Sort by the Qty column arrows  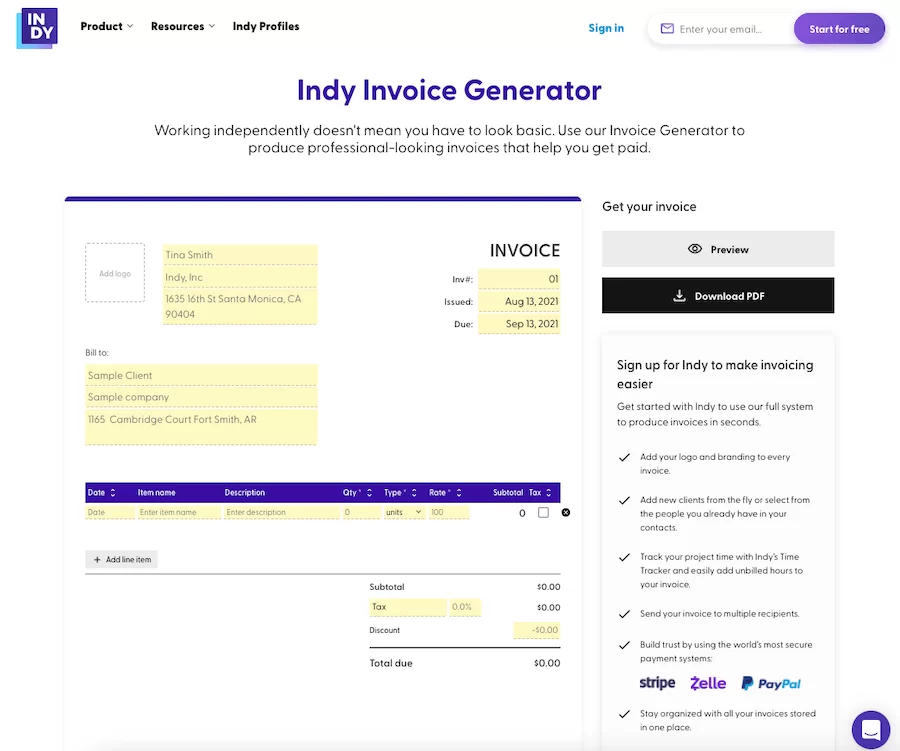369,493
